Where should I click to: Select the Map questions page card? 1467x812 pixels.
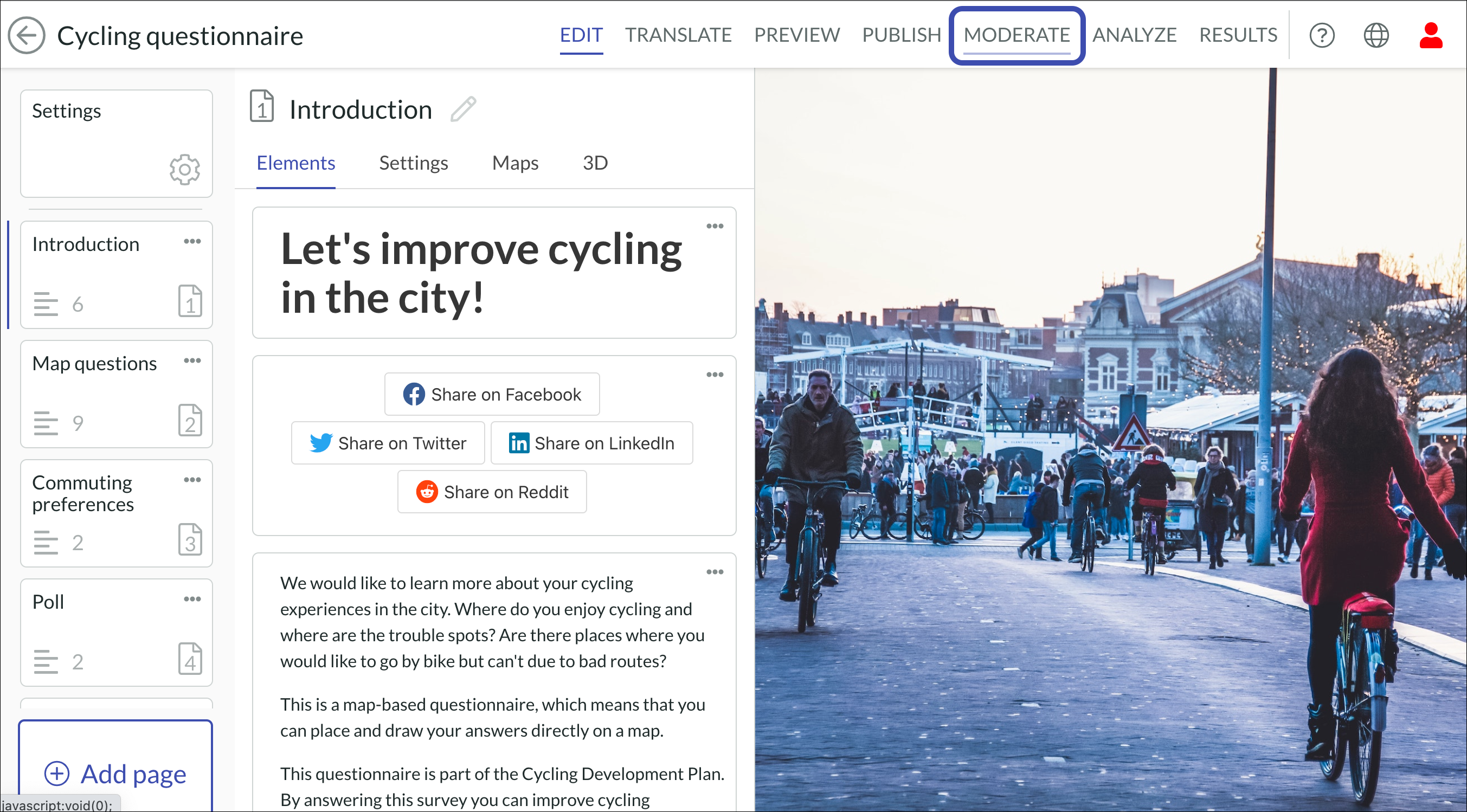point(116,394)
